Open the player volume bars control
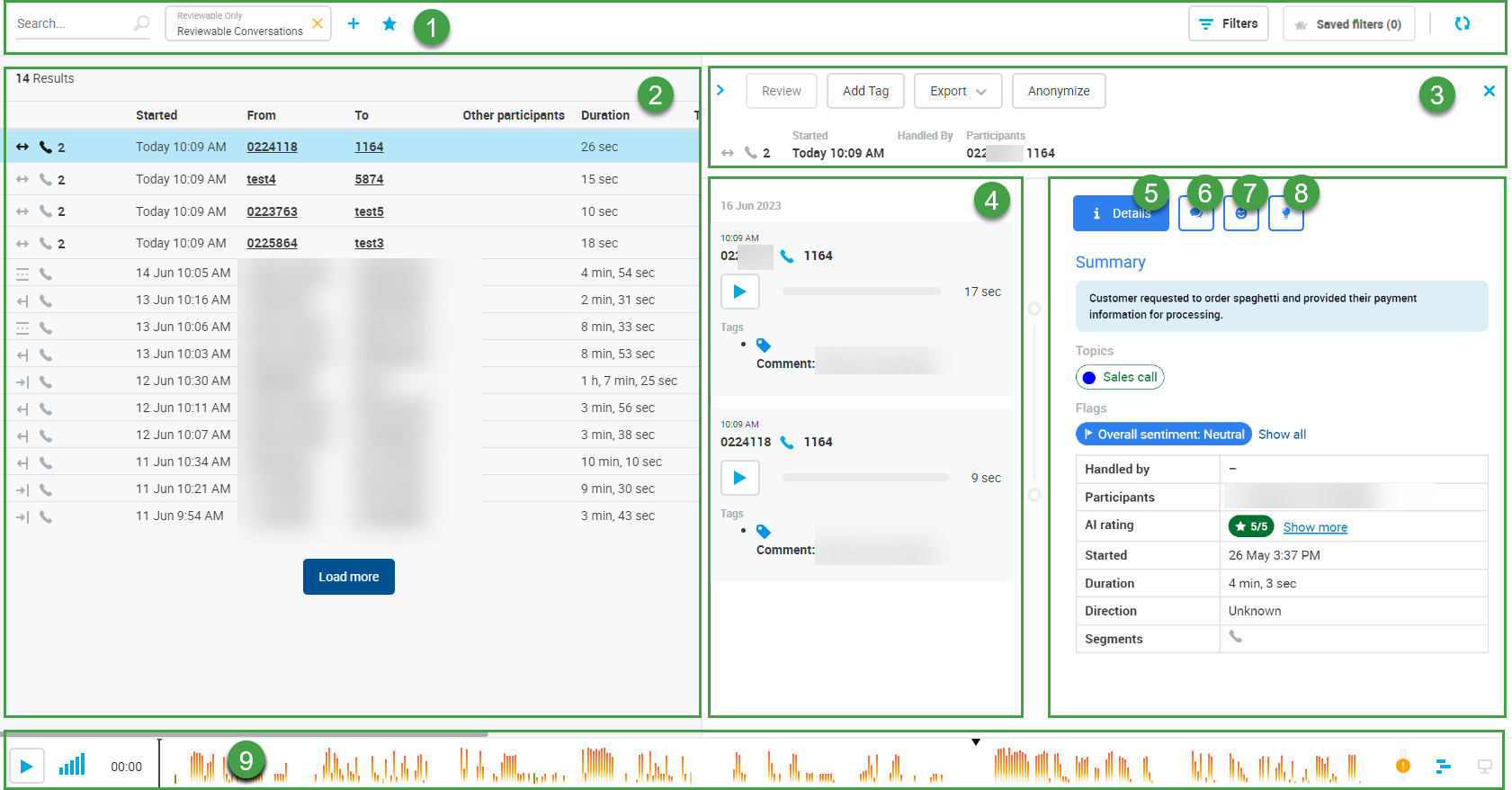This screenshot has height=790, width=1512. point(72,766)
